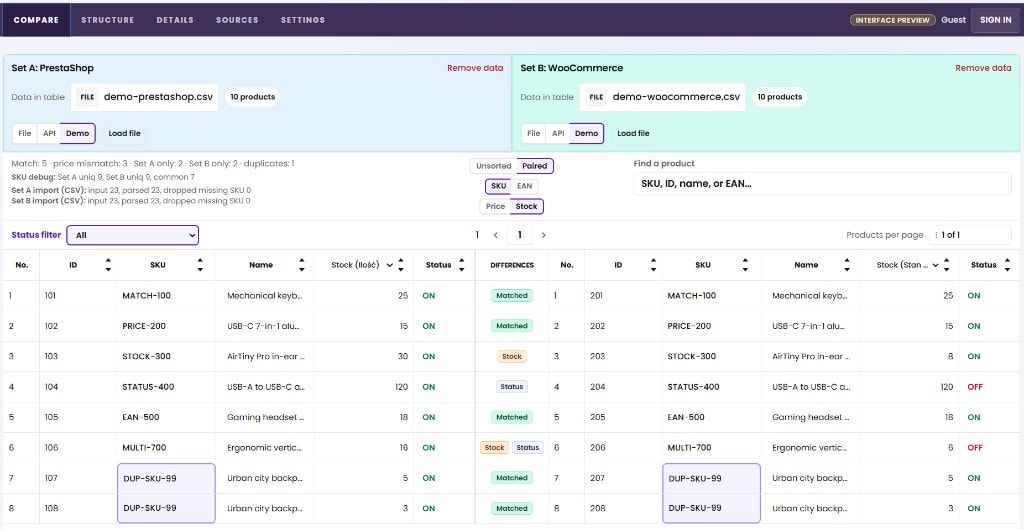The width and height of the screenshot is (1024, 529).
Task: Click Set A ID cell 103
Action: tap(51, 357)
